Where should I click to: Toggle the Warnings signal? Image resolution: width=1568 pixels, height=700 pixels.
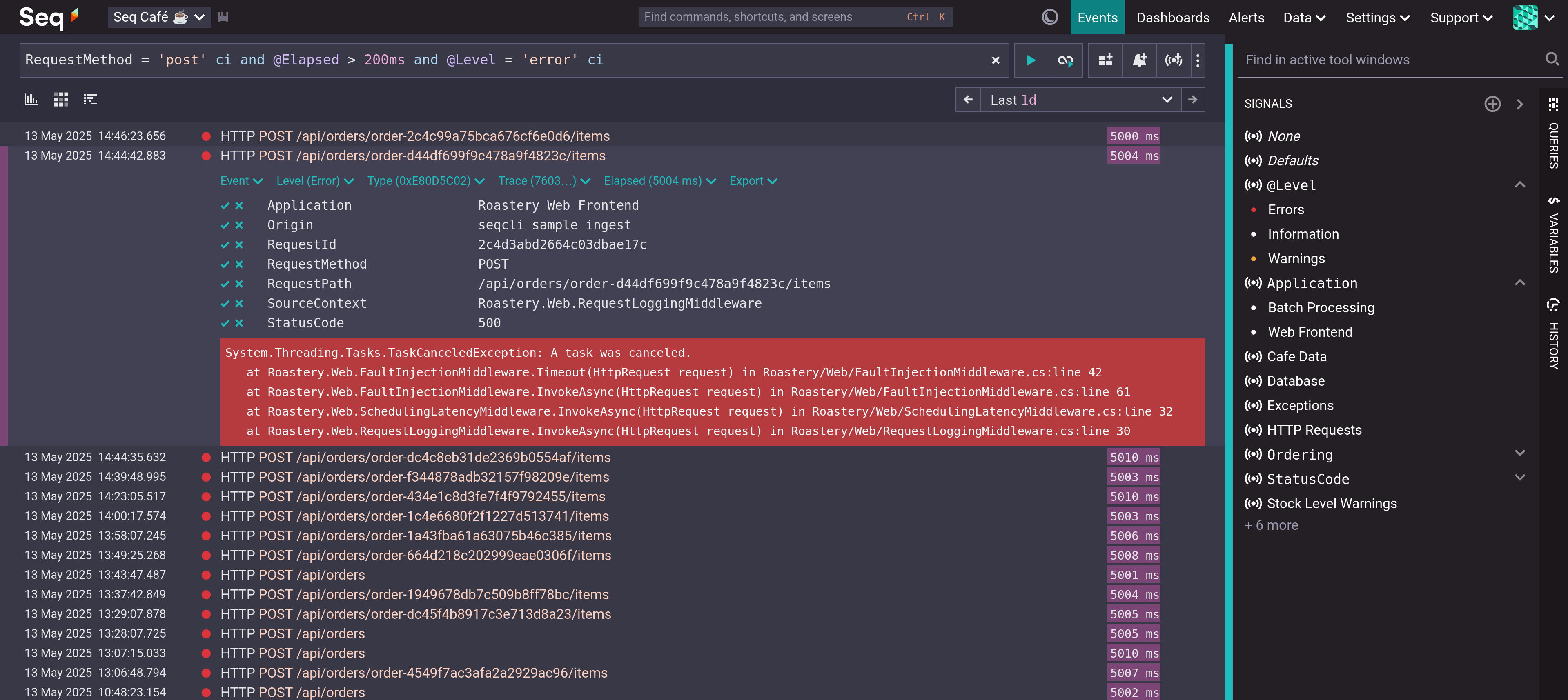click(1296, 259)
